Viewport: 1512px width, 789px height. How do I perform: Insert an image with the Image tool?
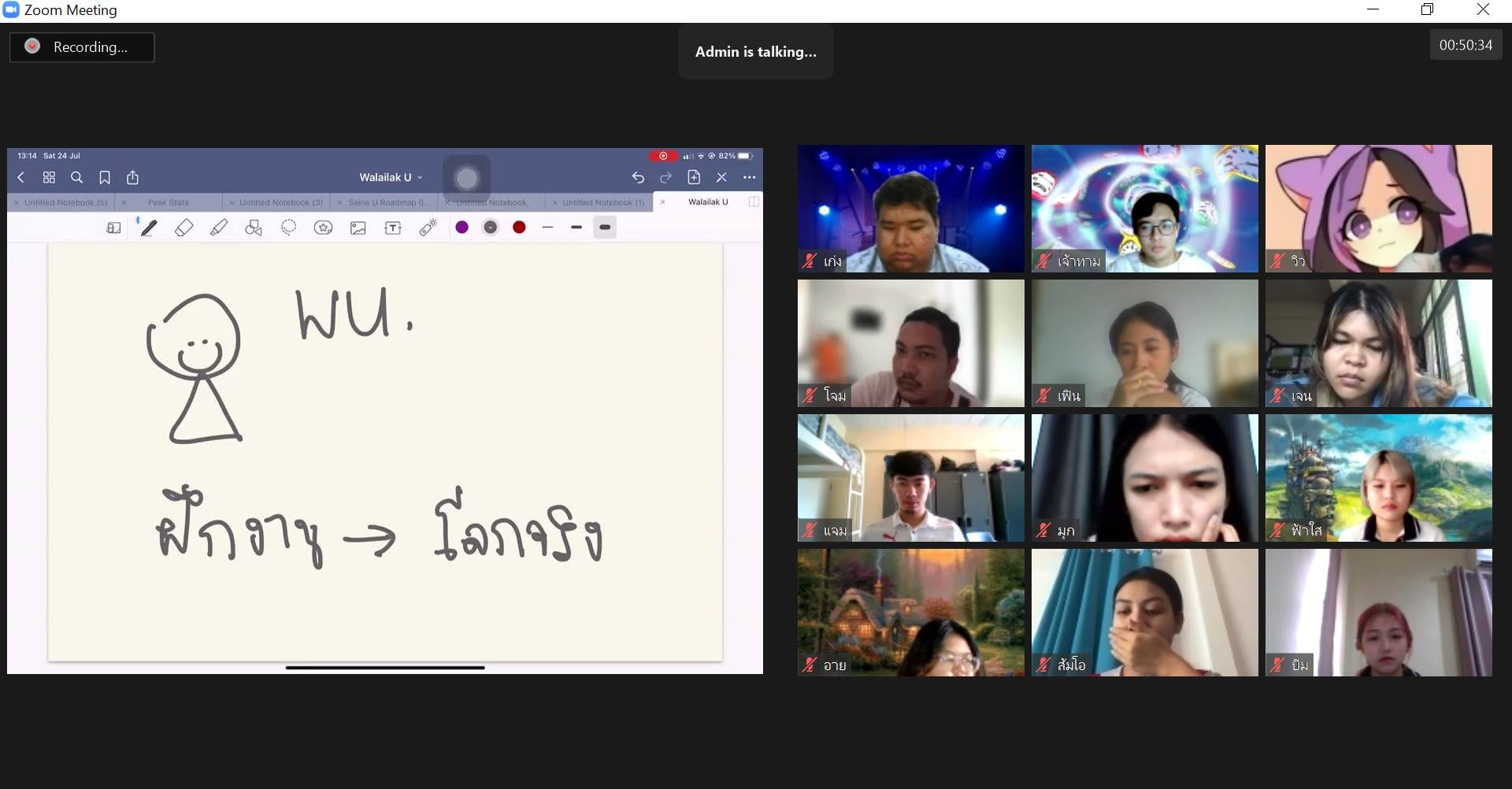click(x=358, y=228)
